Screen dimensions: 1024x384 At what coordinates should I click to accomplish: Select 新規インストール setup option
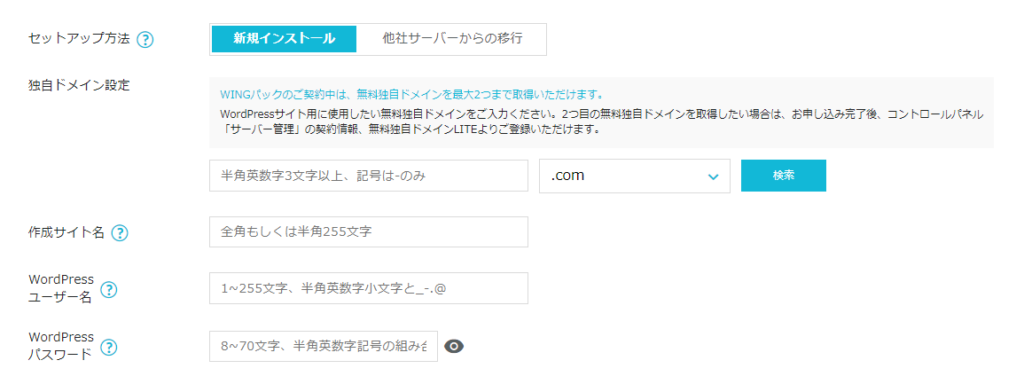pos(284,39)
